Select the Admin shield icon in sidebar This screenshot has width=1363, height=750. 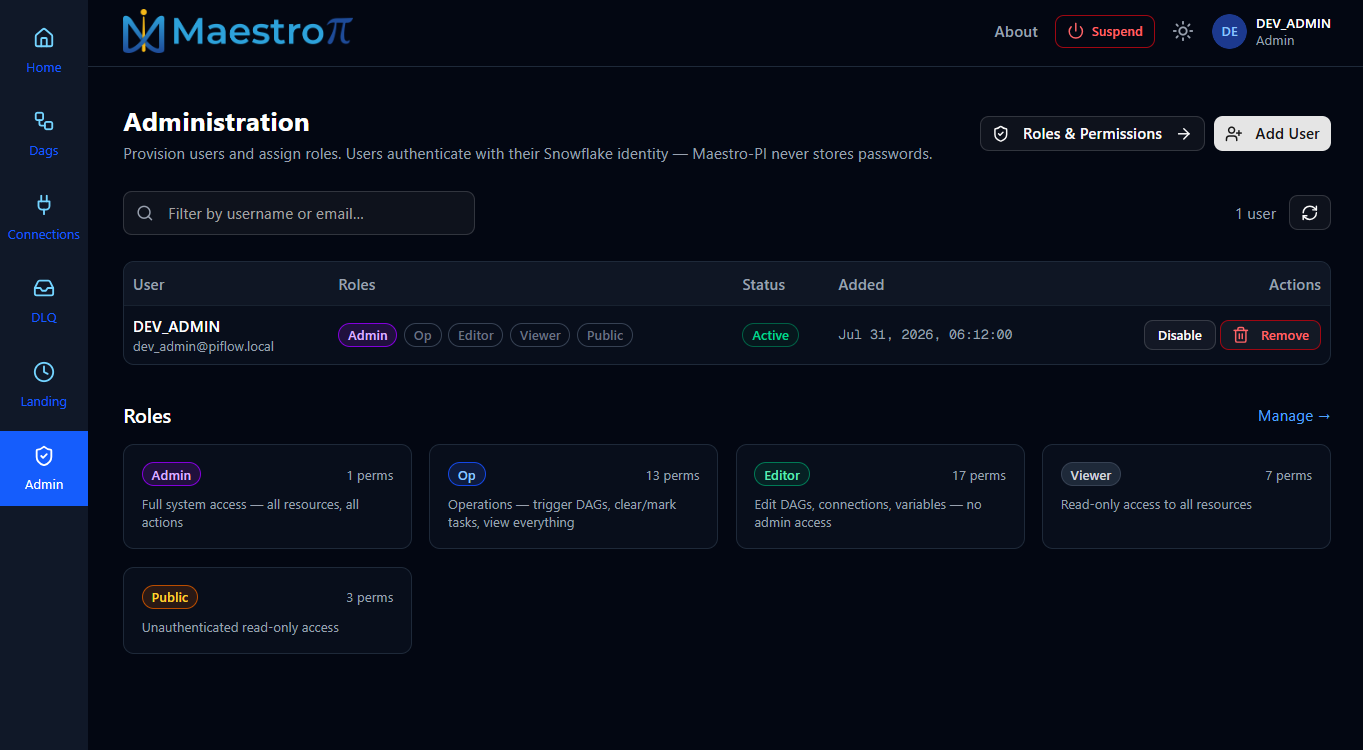pos(44,456)
